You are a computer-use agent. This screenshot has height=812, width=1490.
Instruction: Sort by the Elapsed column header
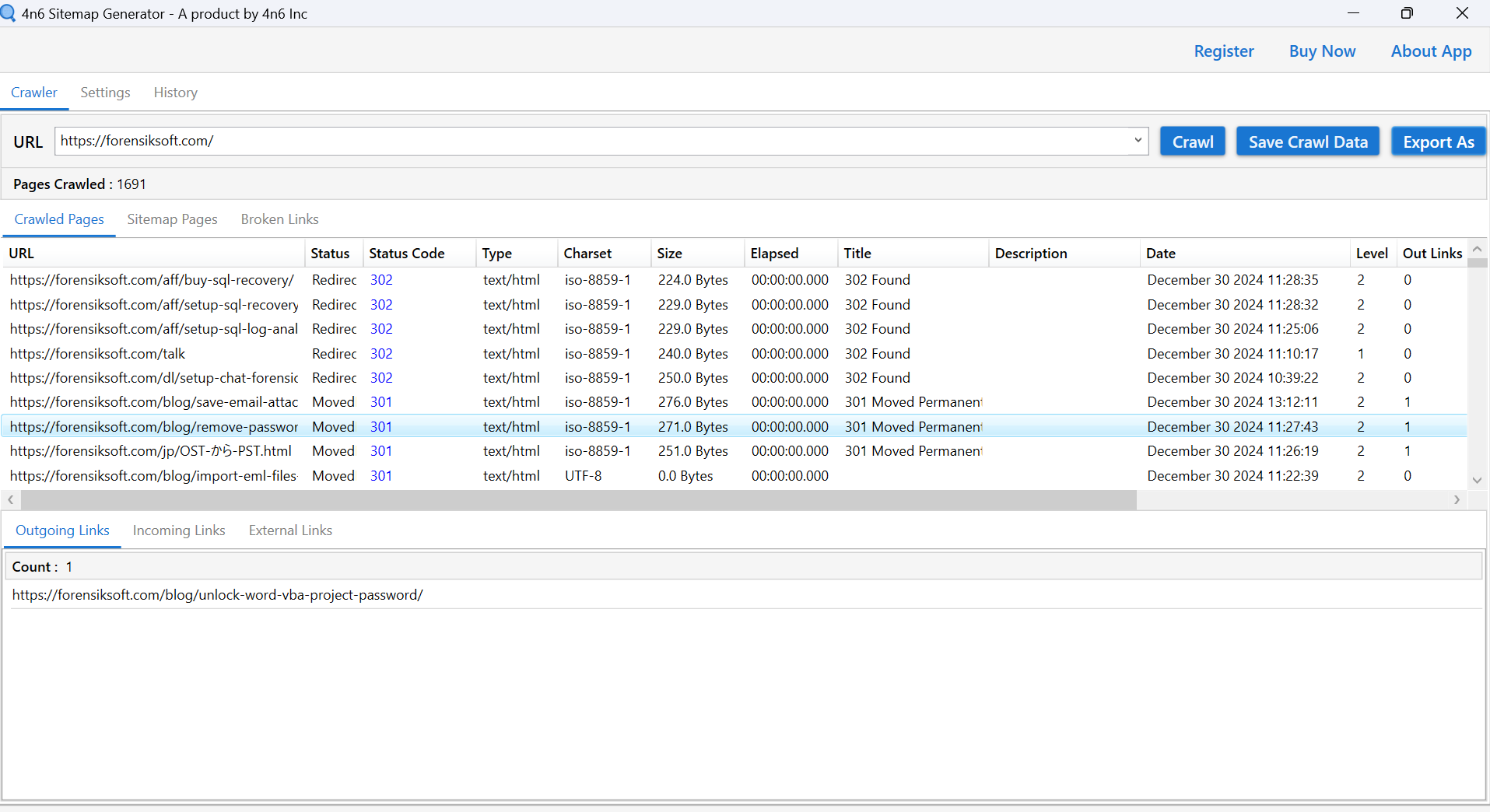[791, 254]
